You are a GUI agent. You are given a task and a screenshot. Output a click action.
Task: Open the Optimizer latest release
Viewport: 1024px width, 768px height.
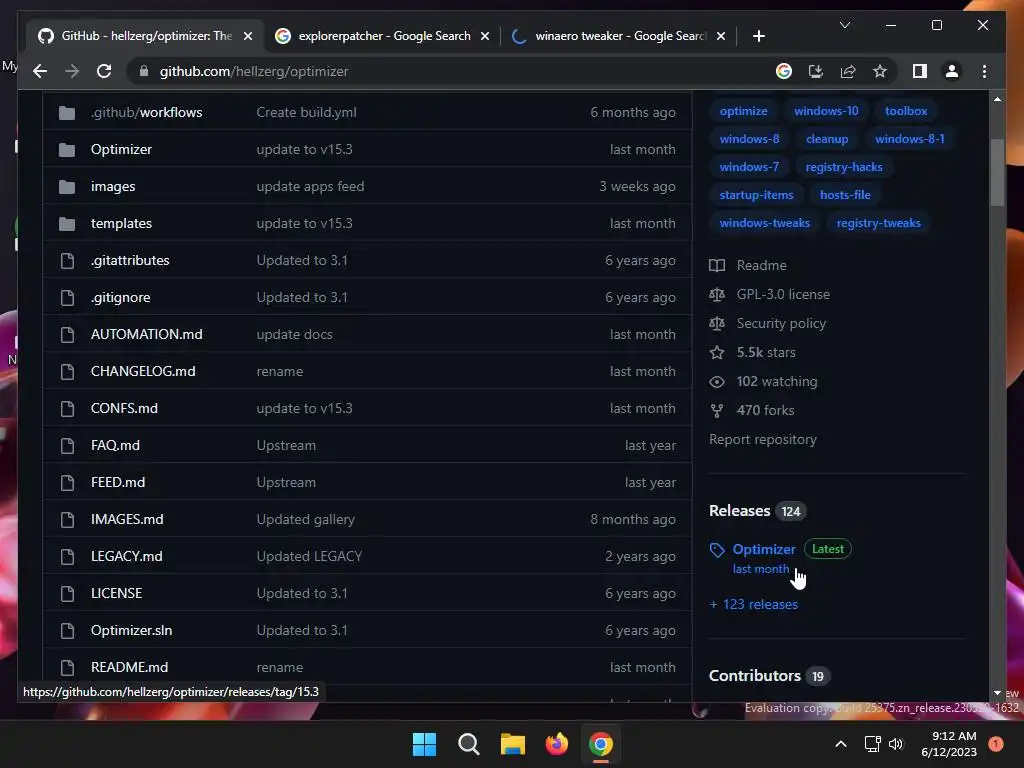pyautogui.click(x=763, y=549)
